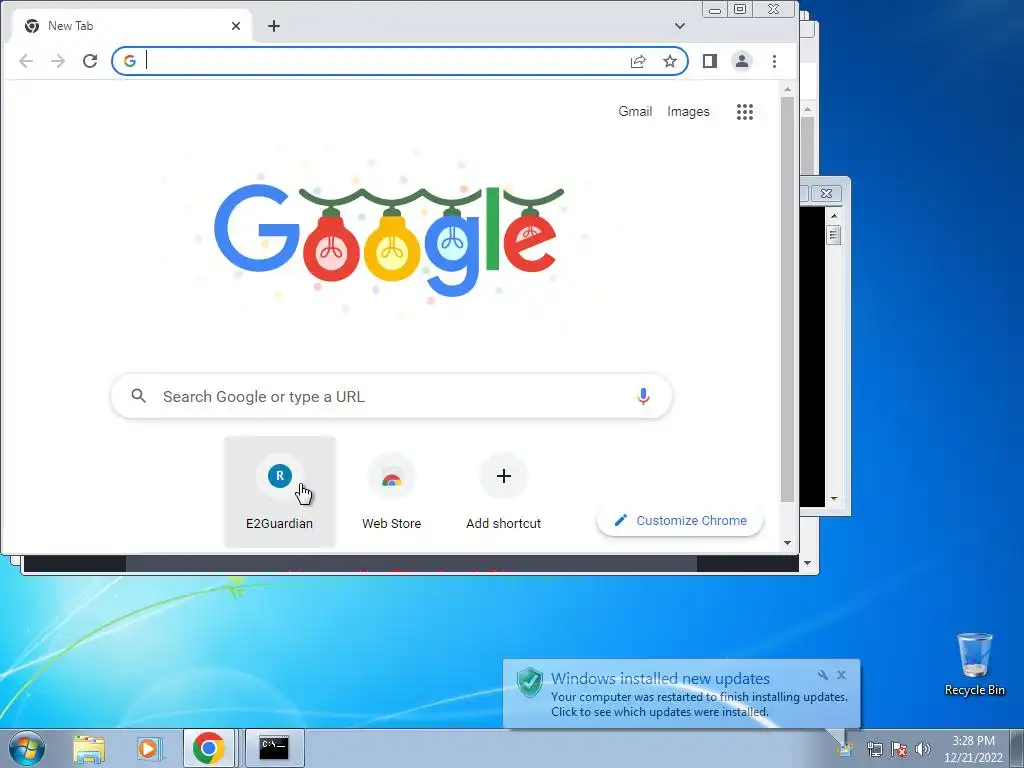
Task: Open the Windows Start menu
Action: pos(26,748)
